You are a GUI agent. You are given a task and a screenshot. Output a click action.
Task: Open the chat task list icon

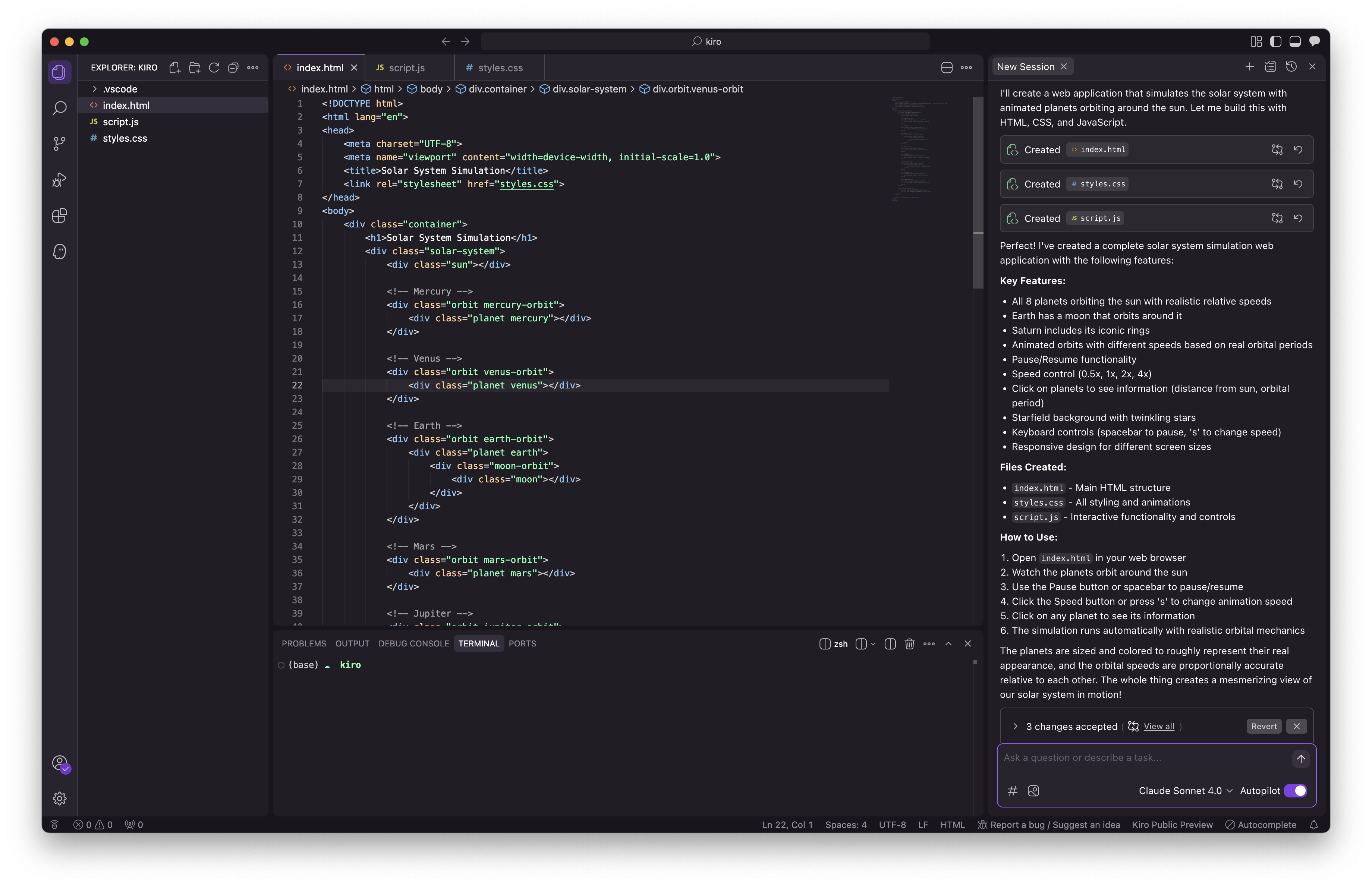point(1270,67)
